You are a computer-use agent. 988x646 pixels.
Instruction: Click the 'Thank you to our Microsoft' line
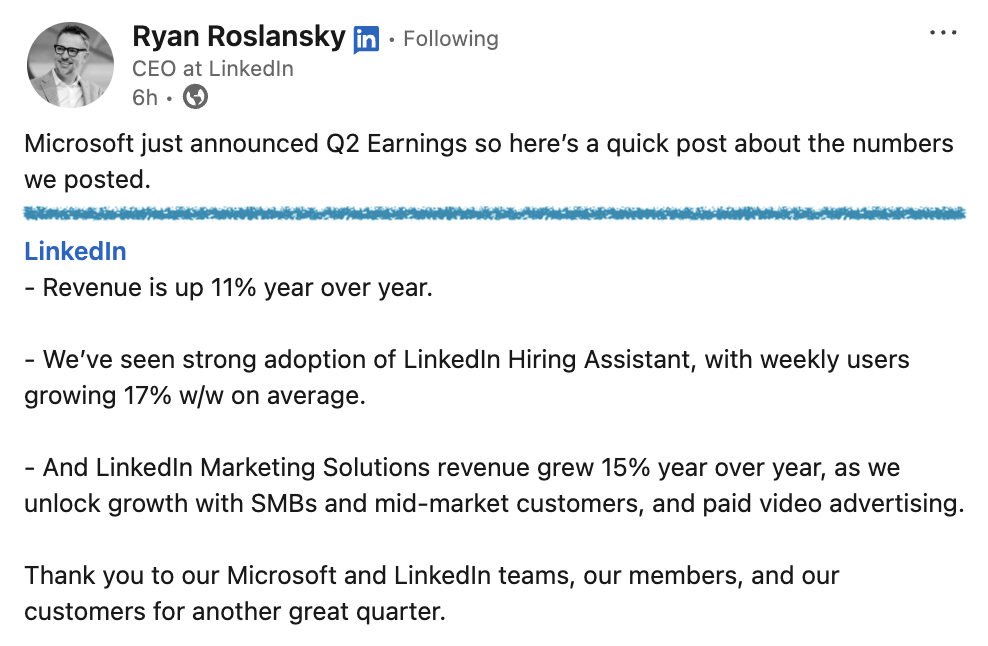pyautogui.click(x=431, y=575)
